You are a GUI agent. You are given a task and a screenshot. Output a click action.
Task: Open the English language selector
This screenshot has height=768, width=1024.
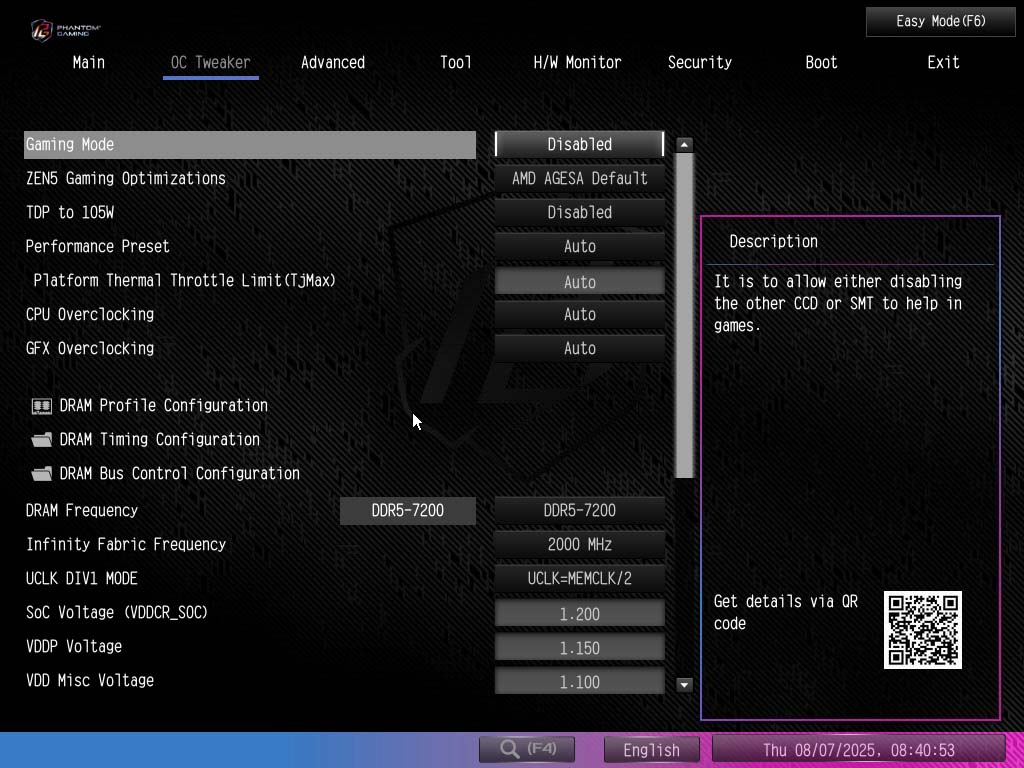coord(651,749)
